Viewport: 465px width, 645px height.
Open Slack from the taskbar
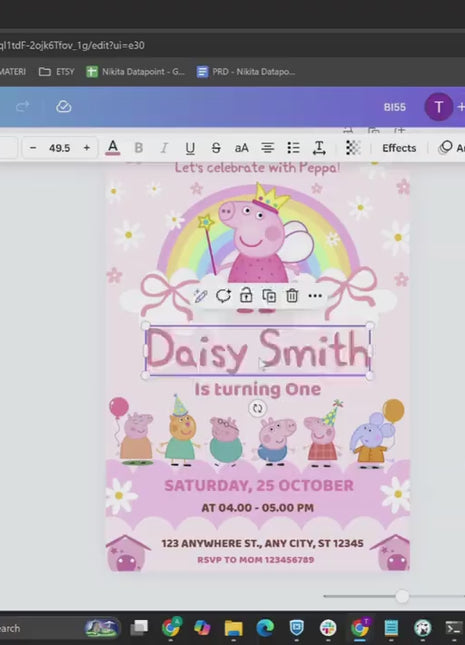pos(328,628)
